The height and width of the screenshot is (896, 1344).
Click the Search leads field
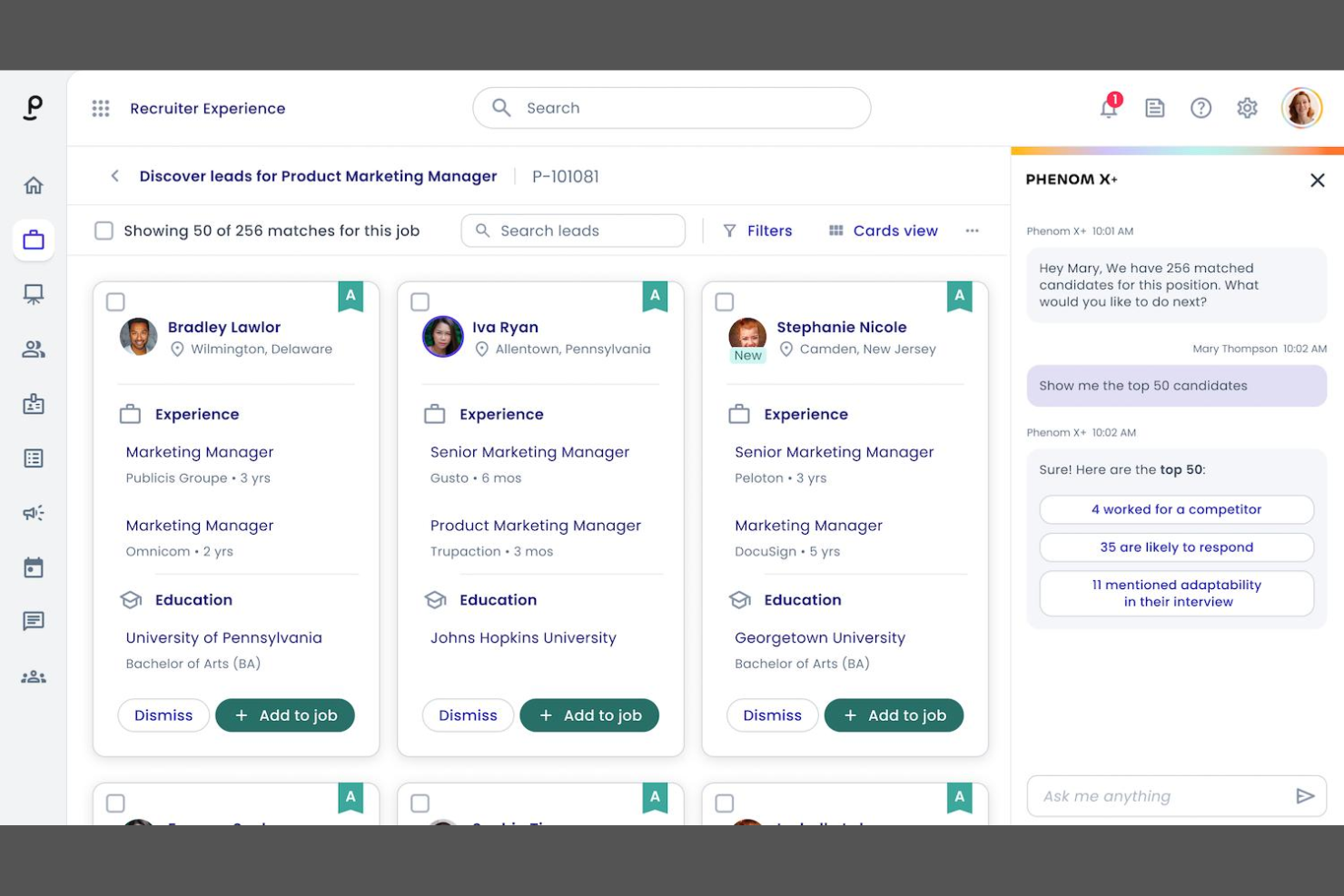coord(573,231)
